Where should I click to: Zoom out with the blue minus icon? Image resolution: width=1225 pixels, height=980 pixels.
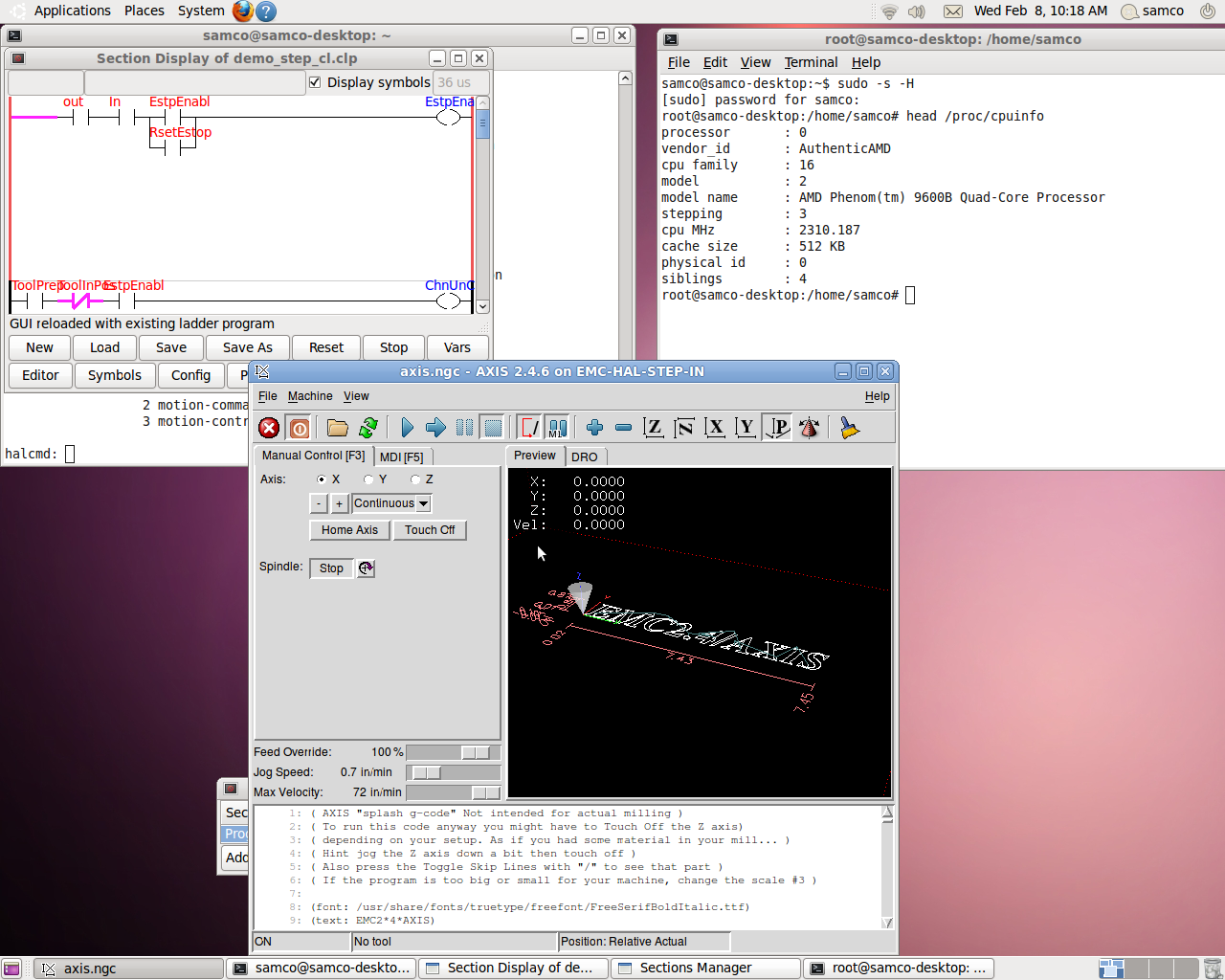(623, 428)
